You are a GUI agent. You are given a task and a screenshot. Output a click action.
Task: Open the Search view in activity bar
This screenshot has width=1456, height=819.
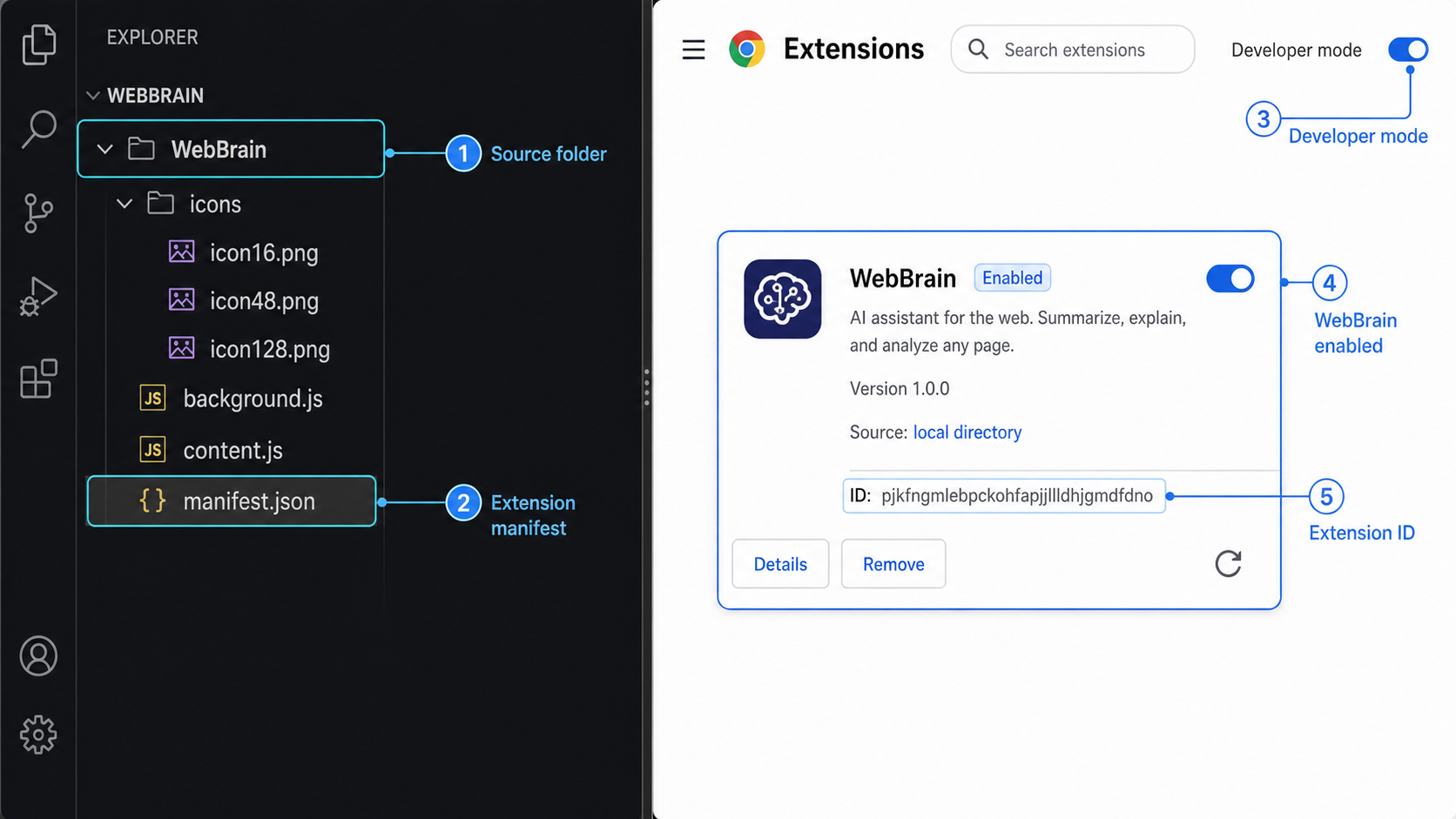point(38,129)
